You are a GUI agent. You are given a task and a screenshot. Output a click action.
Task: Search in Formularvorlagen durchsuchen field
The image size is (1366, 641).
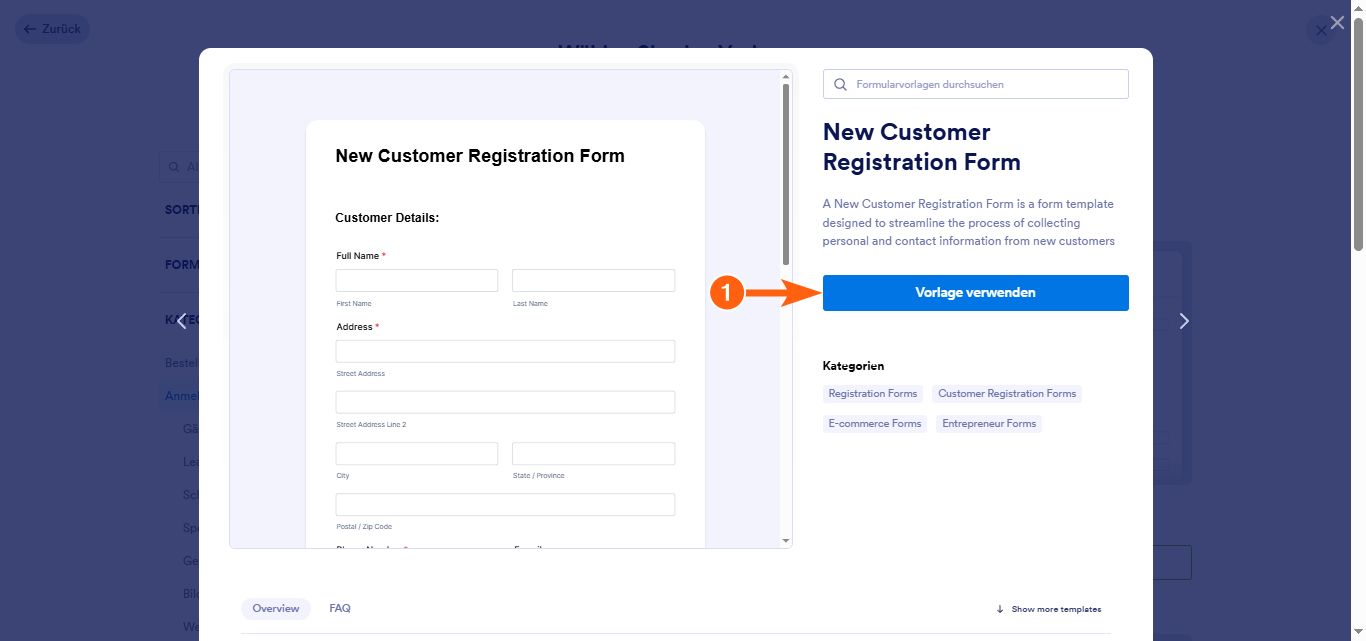[x=985, y=85]
